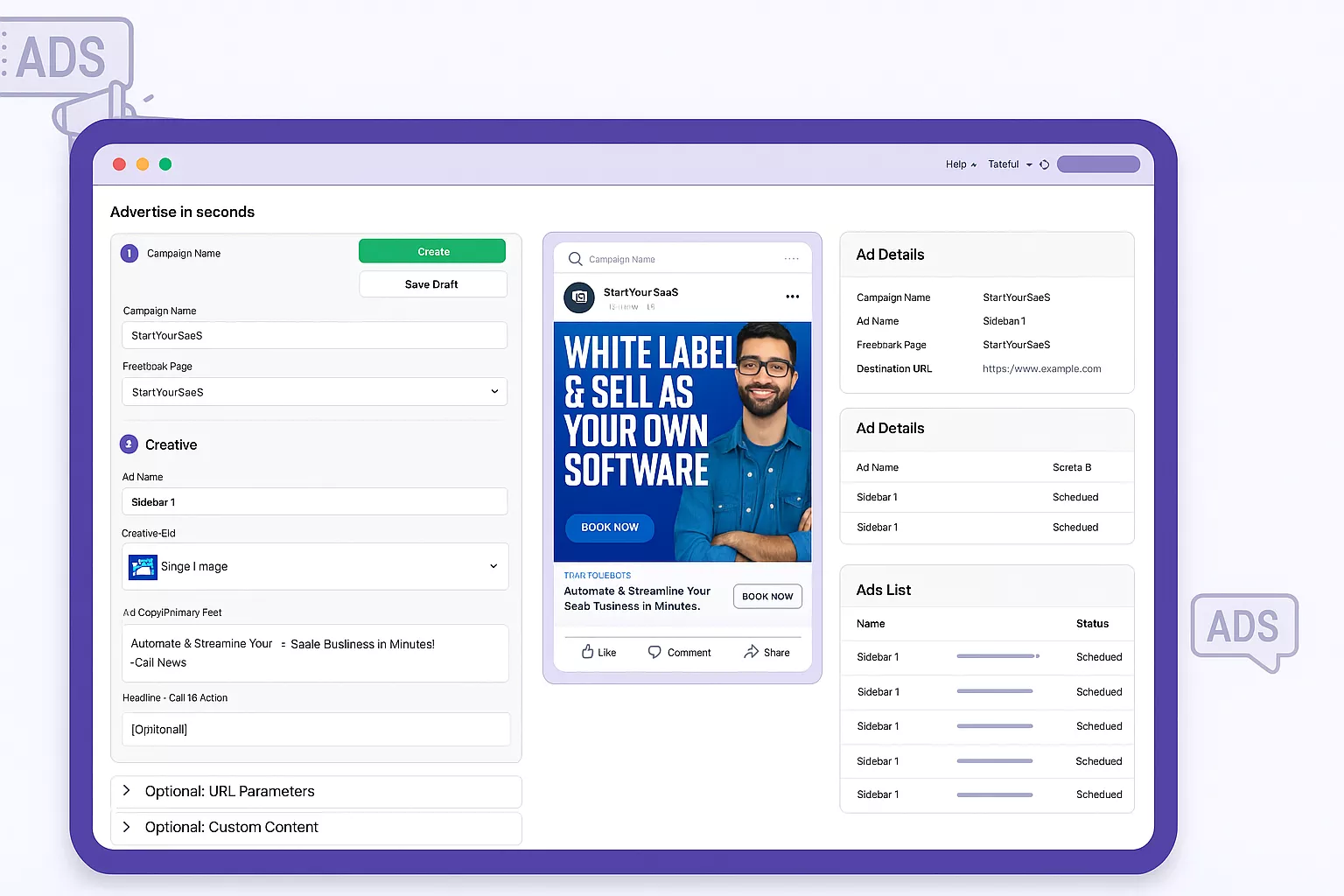This screenshot has width=1344, height=896.
Task: Click the green Create button
Action: [432, 251]
